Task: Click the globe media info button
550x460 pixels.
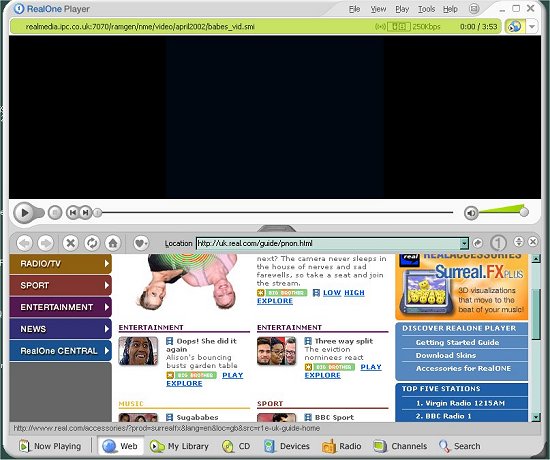Action: (x=514, y=26)
